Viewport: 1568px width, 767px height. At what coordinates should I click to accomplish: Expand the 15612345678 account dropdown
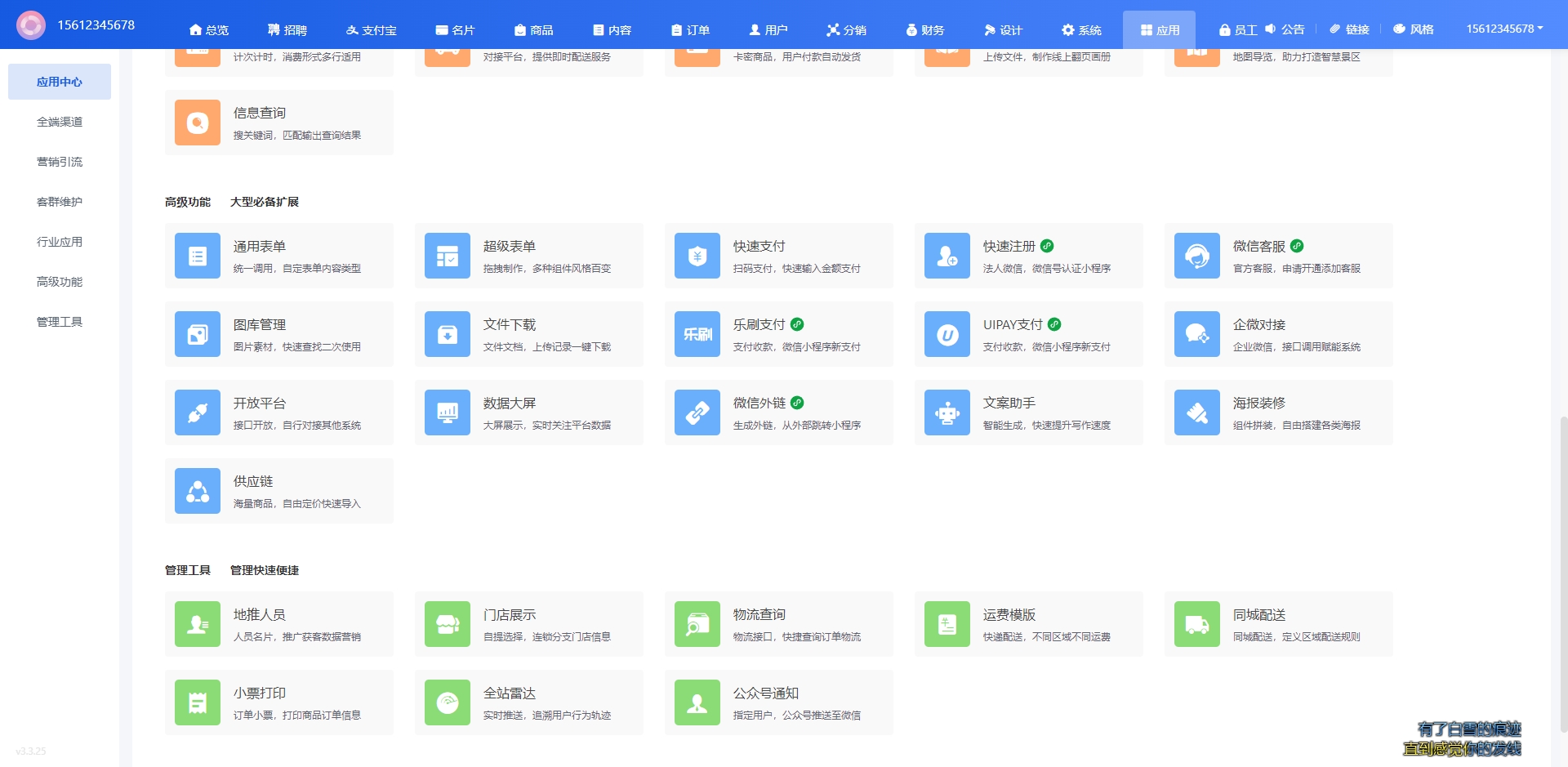point(1504,29)
